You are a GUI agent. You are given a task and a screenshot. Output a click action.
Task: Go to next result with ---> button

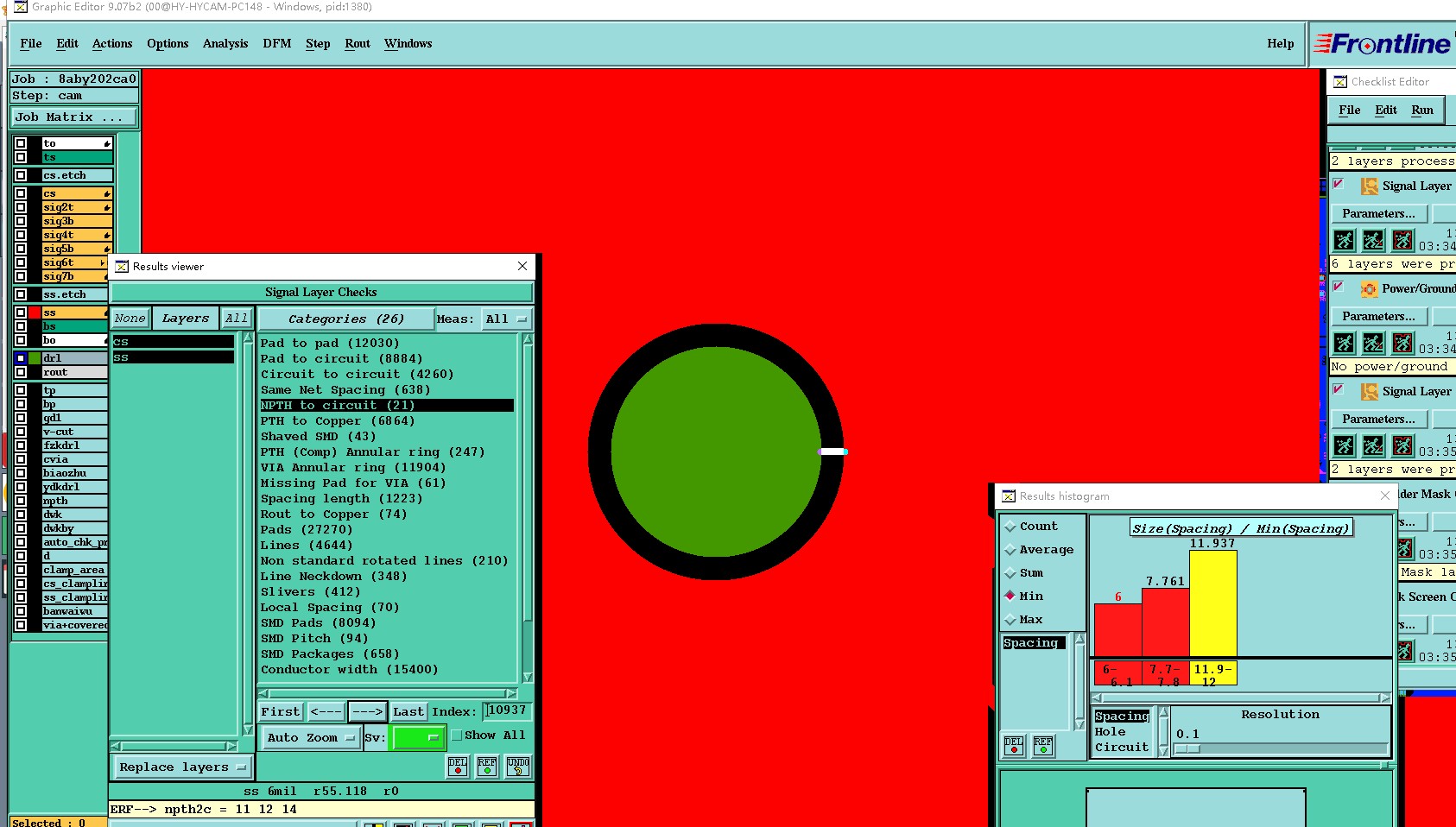367,711
